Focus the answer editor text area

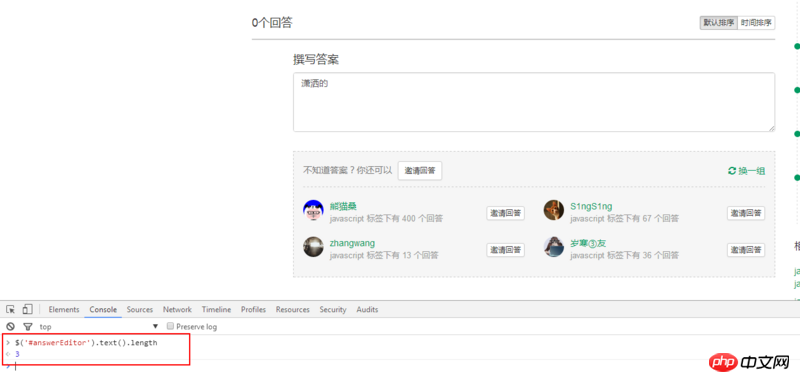click(x=534, y=102)
